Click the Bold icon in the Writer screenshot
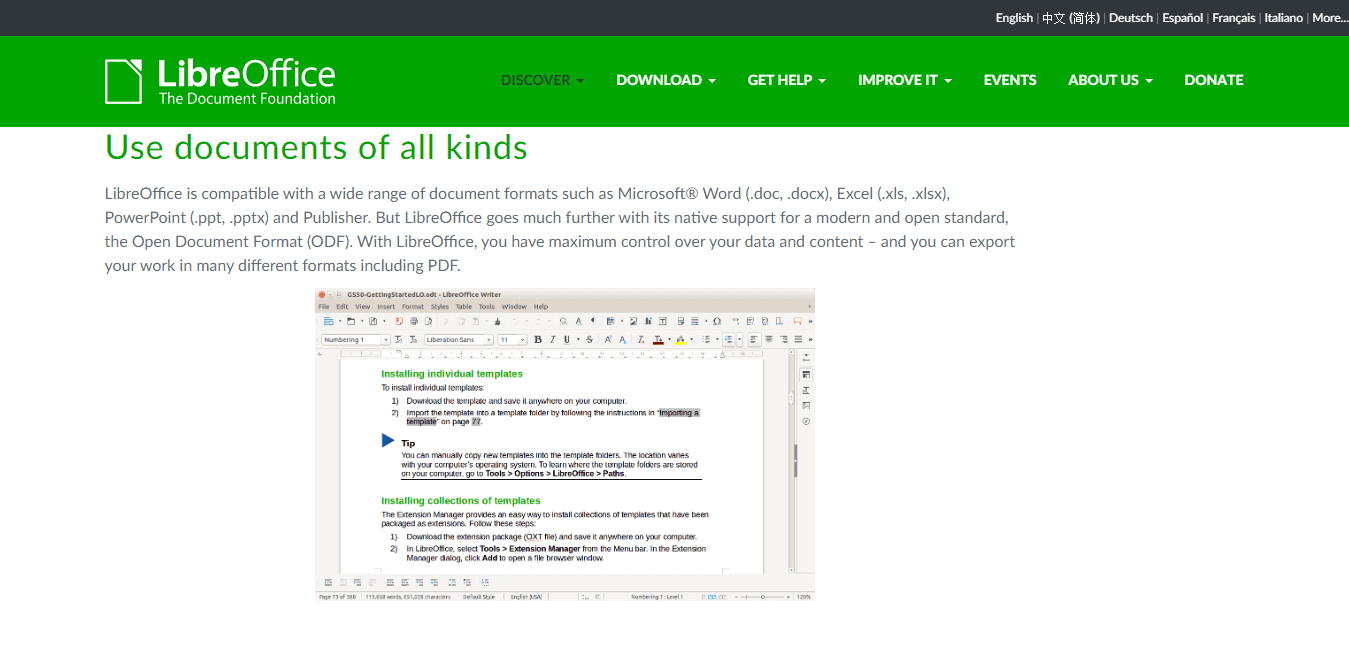Screen dimensions: 1349x657 (x=538, y=339)
